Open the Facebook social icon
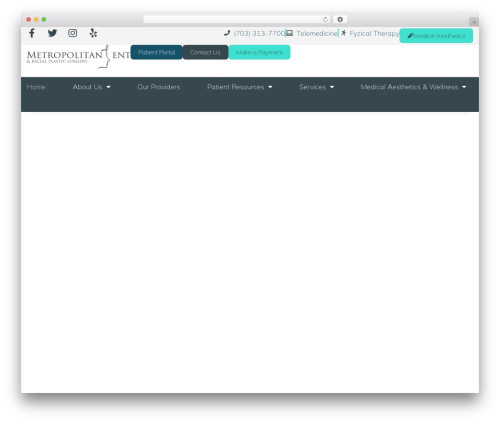Viewport: 500px width, 423px height. [x=32, y=33]
